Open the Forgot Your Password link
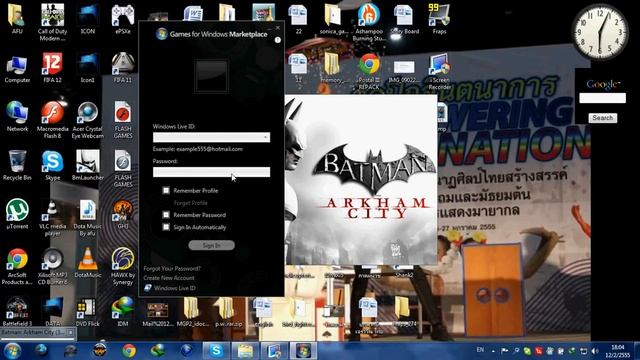640x360 pixels. pyautogui.click(x=172, y=269)
